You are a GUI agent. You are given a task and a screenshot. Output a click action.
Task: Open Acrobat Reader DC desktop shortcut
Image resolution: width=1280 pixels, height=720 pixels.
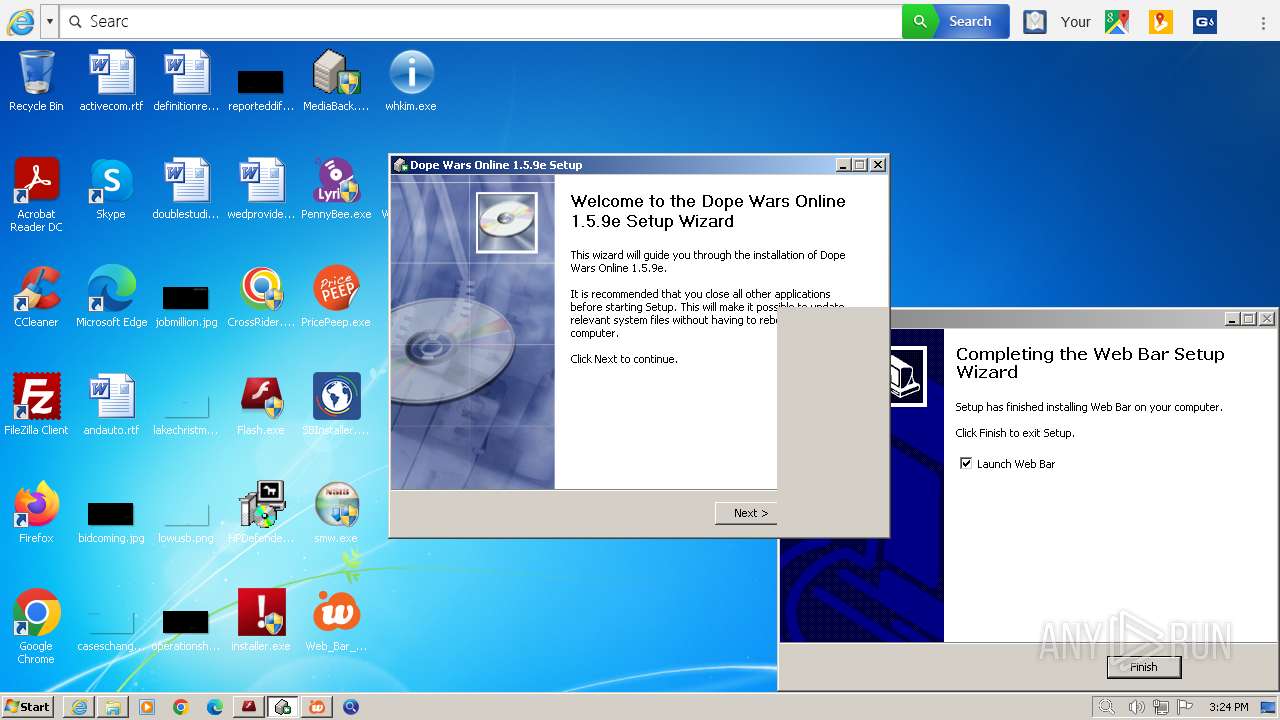click(x=36, y=194)
